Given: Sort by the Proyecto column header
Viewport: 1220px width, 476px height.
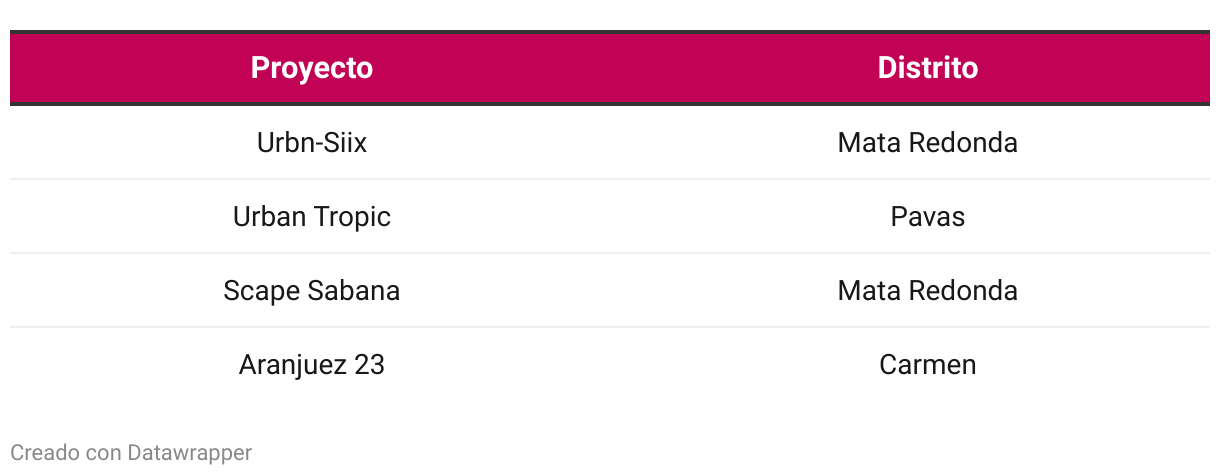Looking at the screenshot, I should 311,68.
